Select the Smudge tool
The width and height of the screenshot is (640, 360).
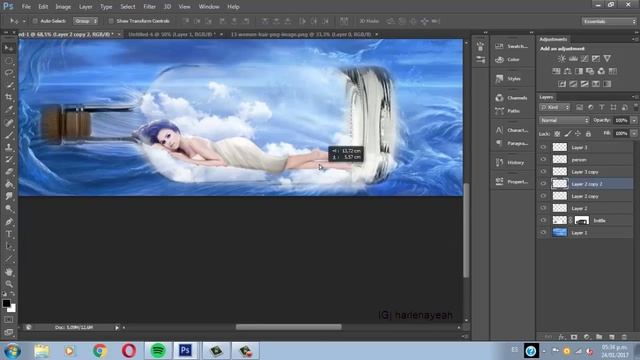pos(9,196)
